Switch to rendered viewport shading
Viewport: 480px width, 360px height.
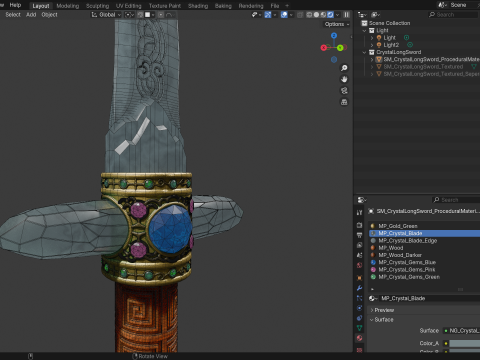[330, 15]
